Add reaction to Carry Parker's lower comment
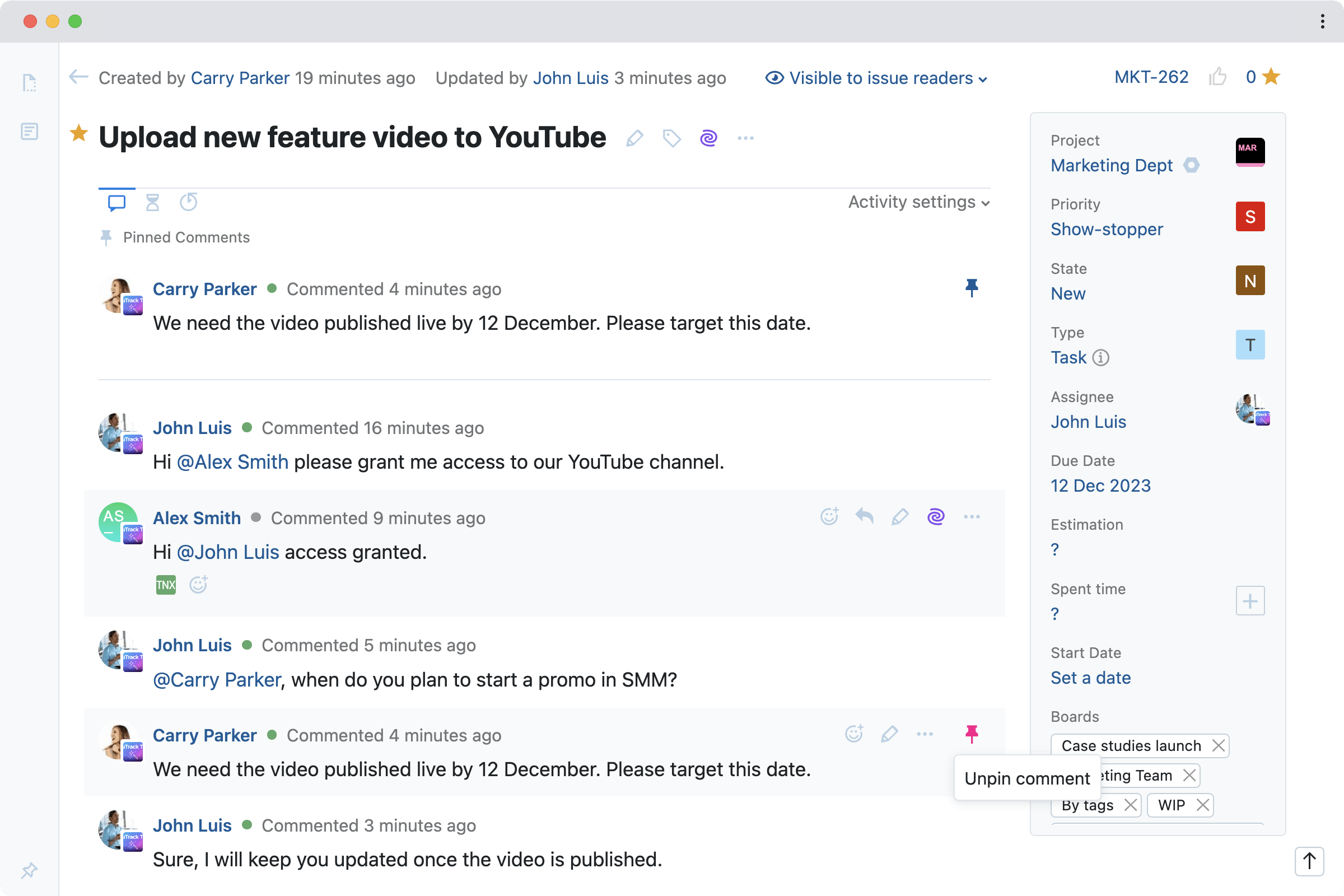The image size is (1344, 896). point(855,734)
